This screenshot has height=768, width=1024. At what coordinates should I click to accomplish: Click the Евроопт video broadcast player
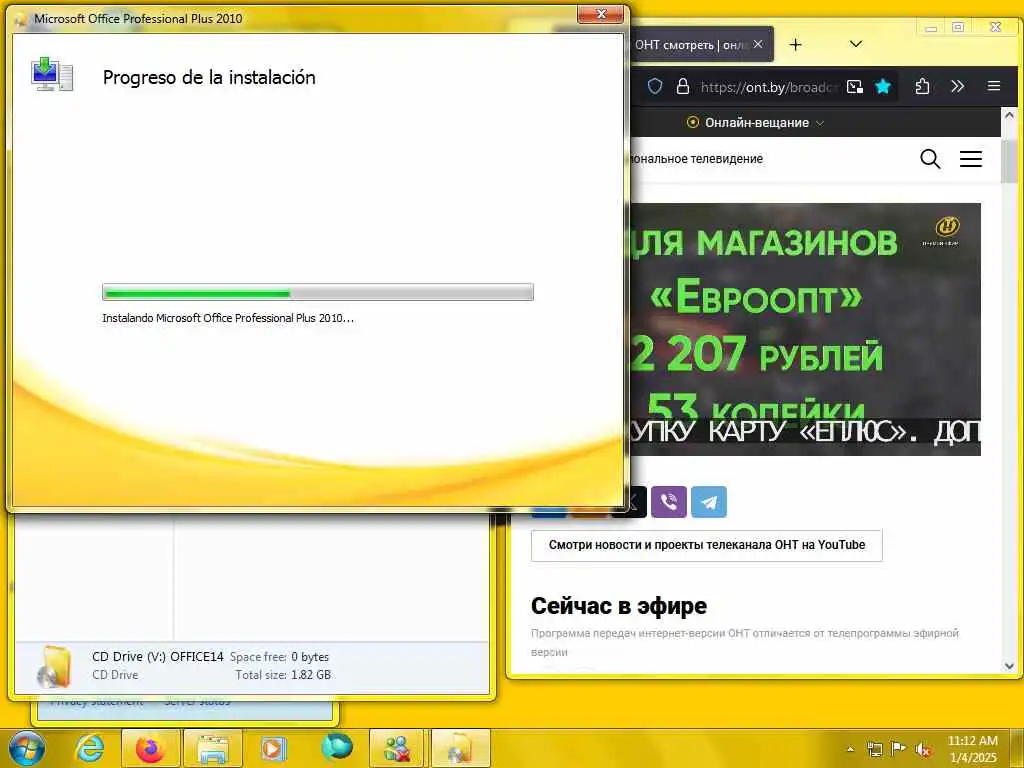pos(805,329)
